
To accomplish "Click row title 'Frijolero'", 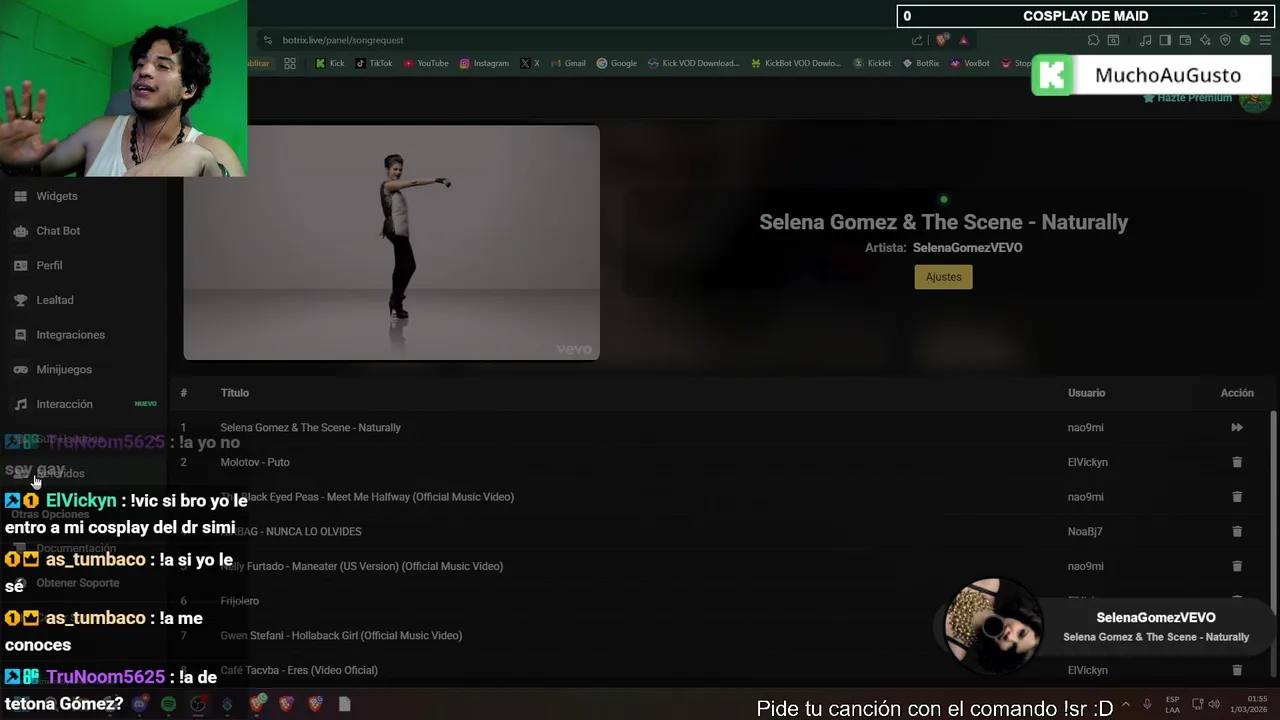I will point(240,601).
